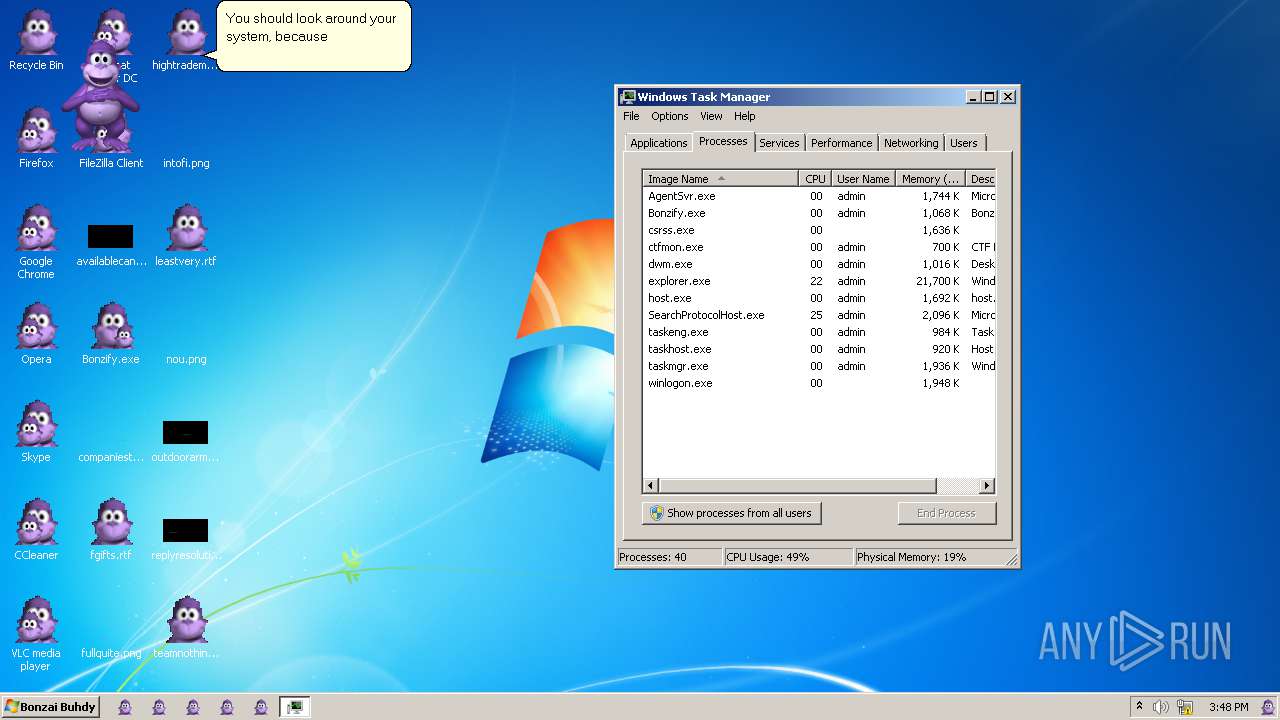
Task: Click the first purple Bonzi taskbar icon
Action: (x=125, y=707)
